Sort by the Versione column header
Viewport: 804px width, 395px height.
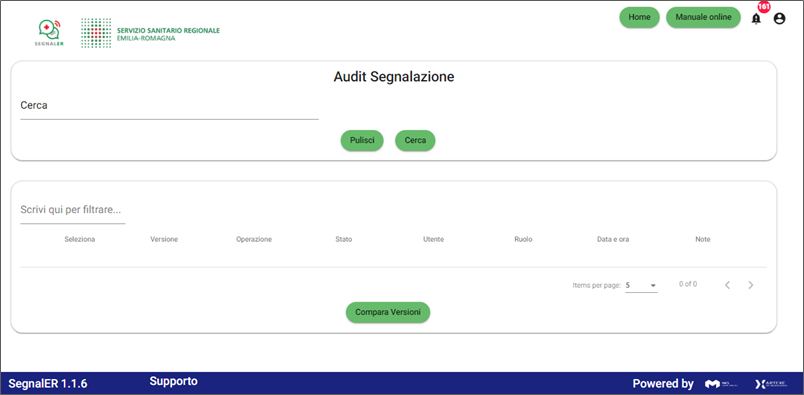(x=164, y=240)
